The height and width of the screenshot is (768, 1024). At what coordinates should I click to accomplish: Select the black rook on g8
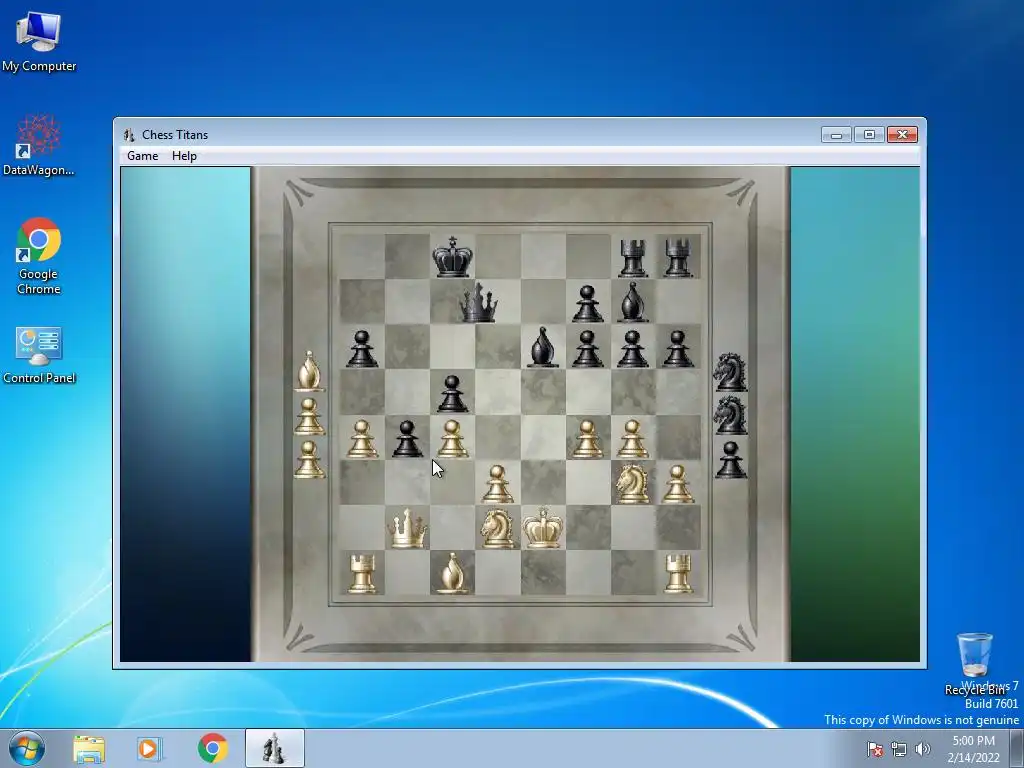point(633,258)
